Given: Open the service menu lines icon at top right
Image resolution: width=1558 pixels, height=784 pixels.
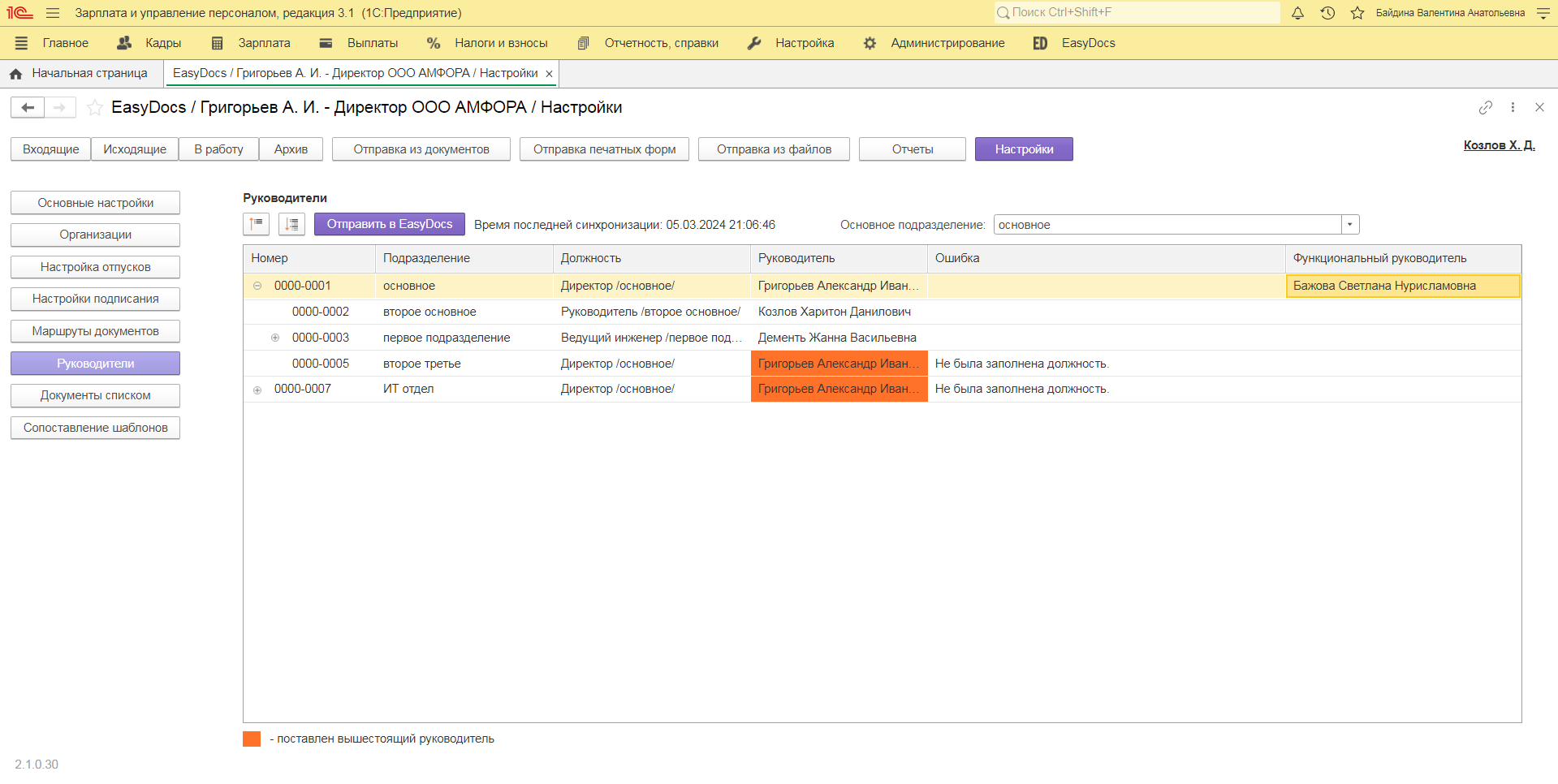Looking at the screenshot, I should (x=1543, y=13).
